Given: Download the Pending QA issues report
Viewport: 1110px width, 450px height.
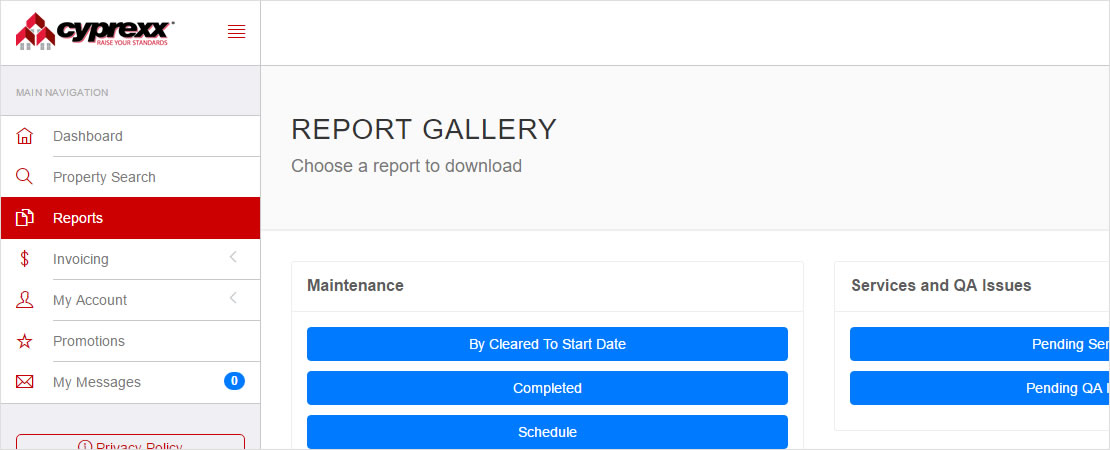Looking at the screenshot, I should pyautogui.click(x=980, y=388).
